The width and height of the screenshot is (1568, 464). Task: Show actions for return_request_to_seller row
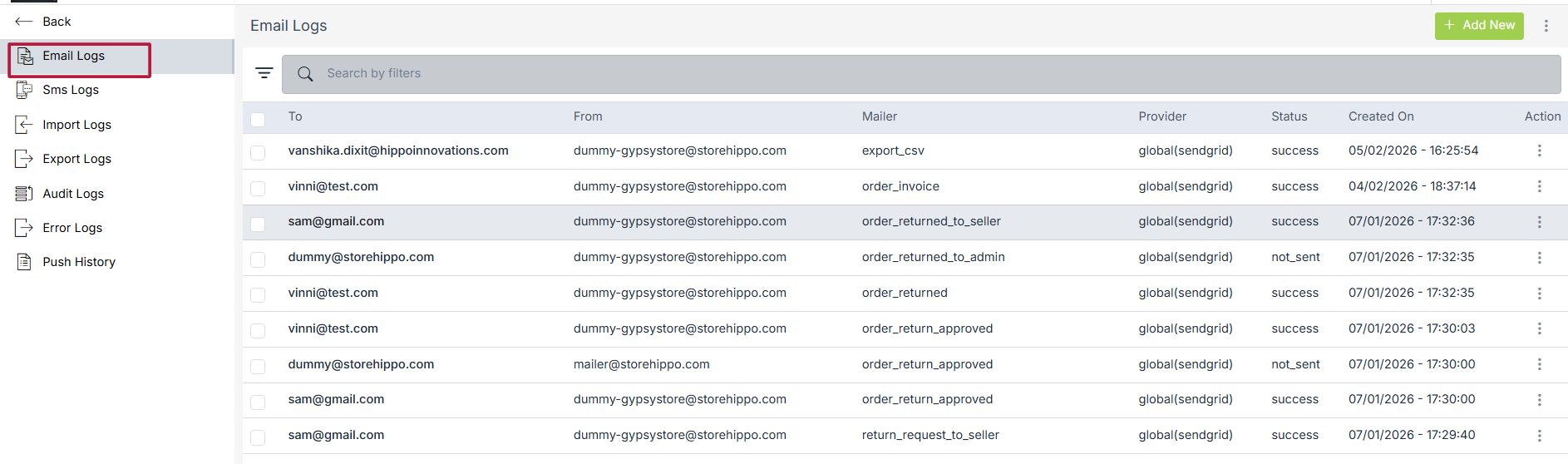pyautogui.click(x=1539, y=436)
